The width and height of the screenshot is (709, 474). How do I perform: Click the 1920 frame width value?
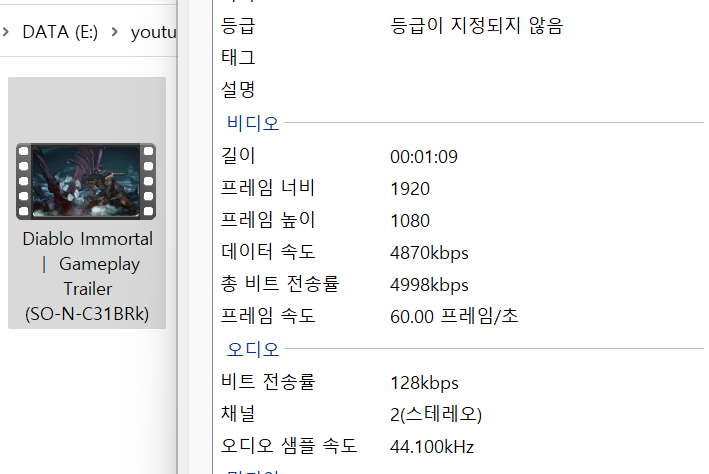coord(410,189)
